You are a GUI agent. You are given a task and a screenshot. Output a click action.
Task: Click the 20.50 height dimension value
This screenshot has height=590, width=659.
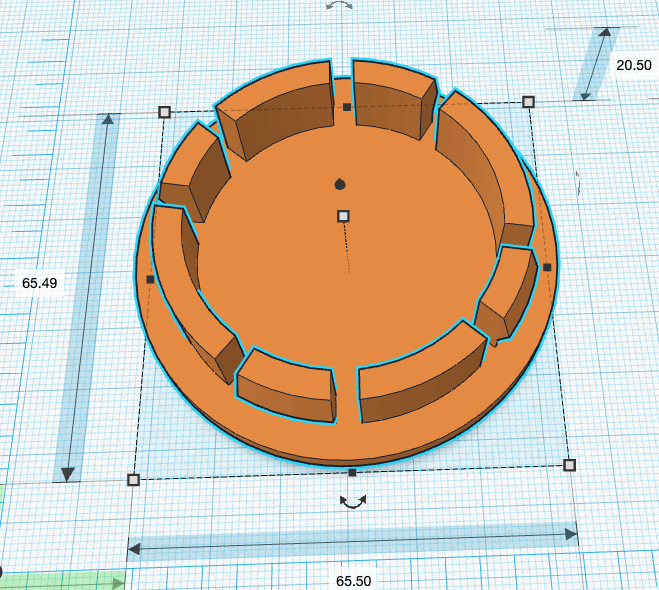pos(634,65)
